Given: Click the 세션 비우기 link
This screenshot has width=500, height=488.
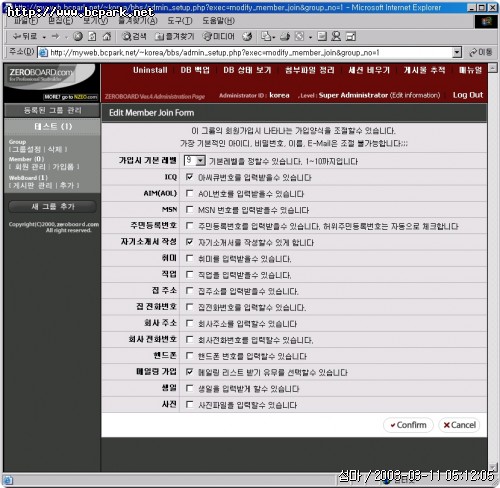Looking at the screenshot, I should pyautogui.click(x=369, y=70).
